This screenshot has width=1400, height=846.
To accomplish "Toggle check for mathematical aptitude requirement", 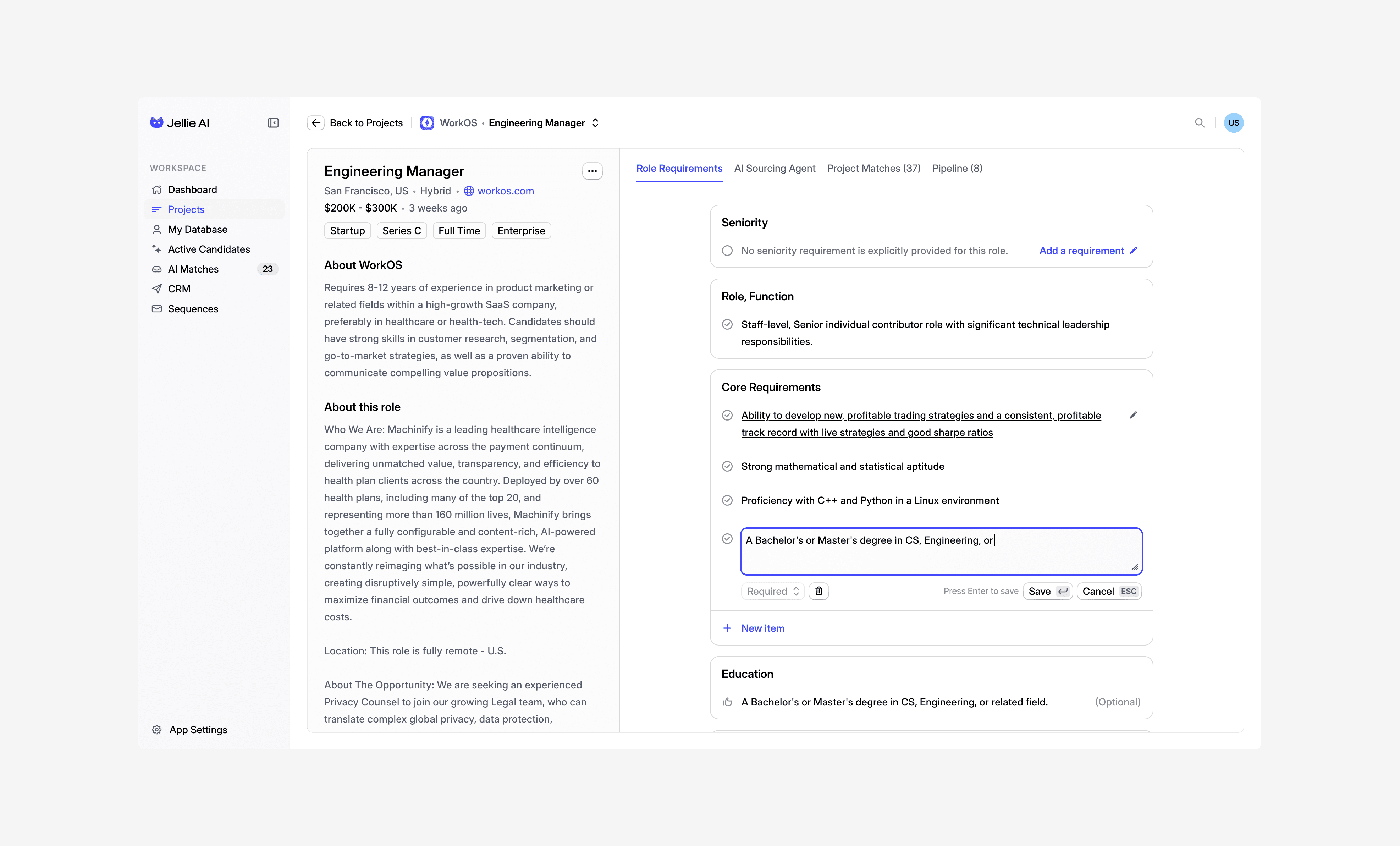I will coord(727,466).
